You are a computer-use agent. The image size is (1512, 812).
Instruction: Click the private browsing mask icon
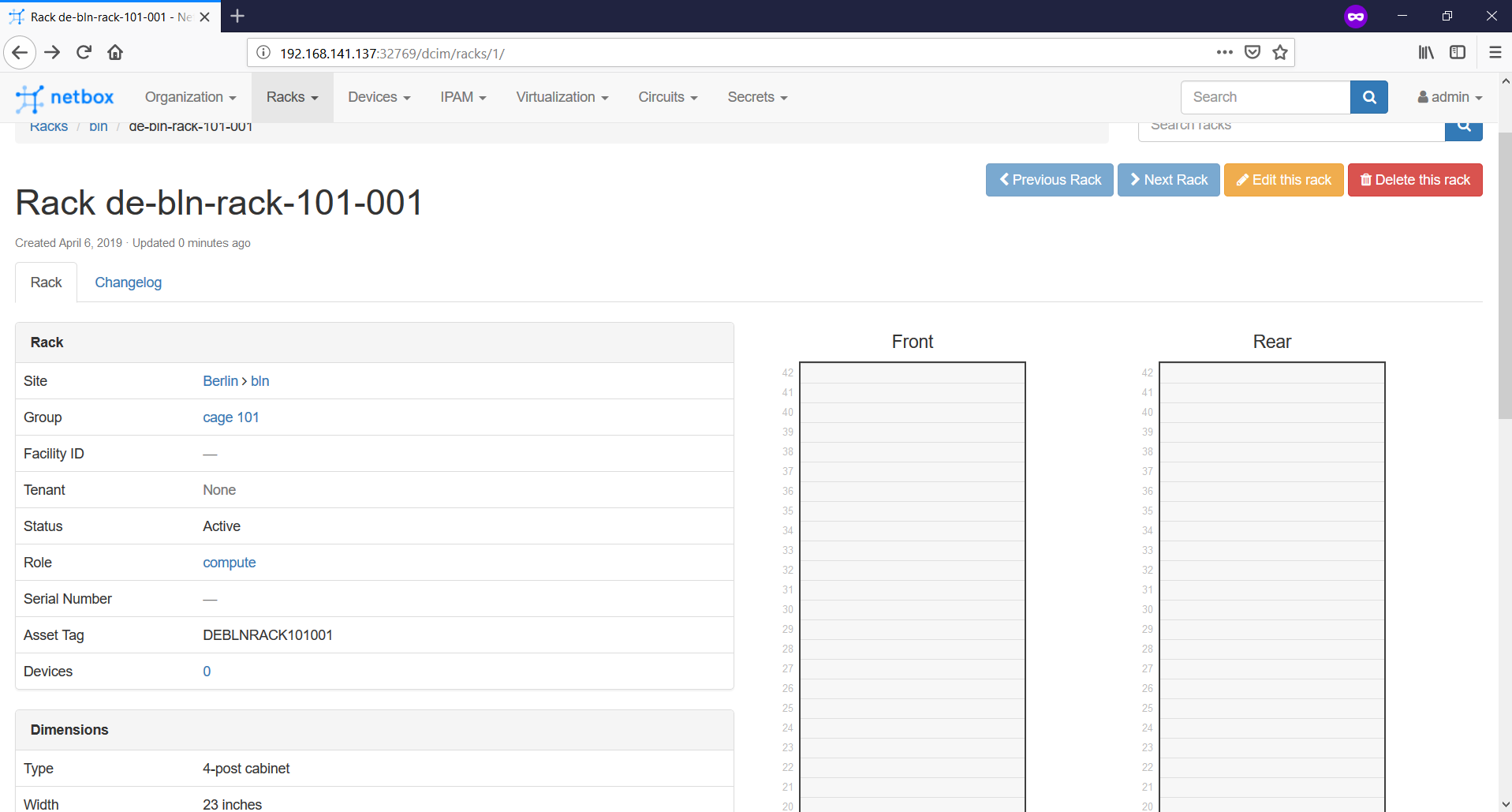pyautogui.click(x=1356, y=16)
